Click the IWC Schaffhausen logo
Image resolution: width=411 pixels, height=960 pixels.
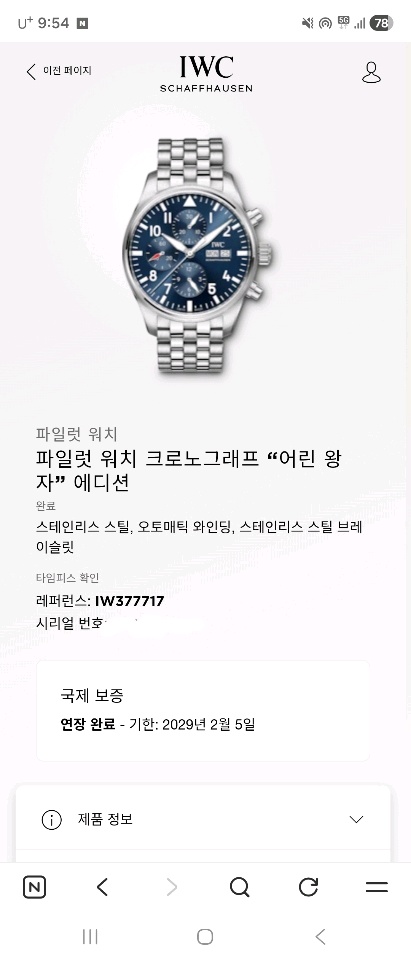206,73
